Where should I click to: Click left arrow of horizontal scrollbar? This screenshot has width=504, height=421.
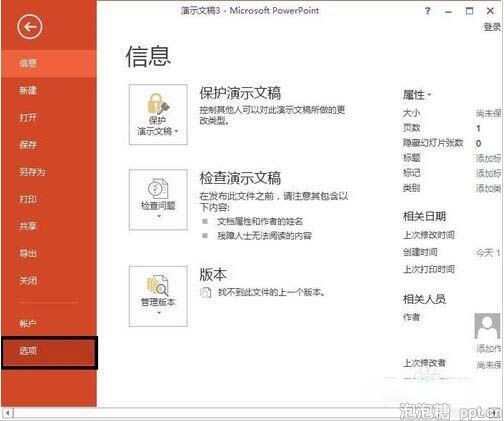tap(8, 413)
